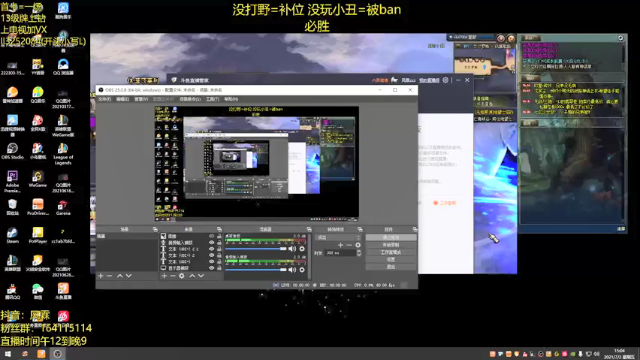Pop out the Scenes dock panel
Screen dimensions: 640x360
tap(155, 229)
